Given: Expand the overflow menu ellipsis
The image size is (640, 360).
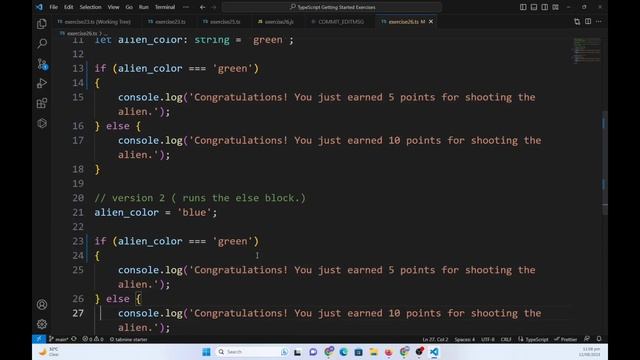Looking at the screenshot, I should click(x=186, y=7).
